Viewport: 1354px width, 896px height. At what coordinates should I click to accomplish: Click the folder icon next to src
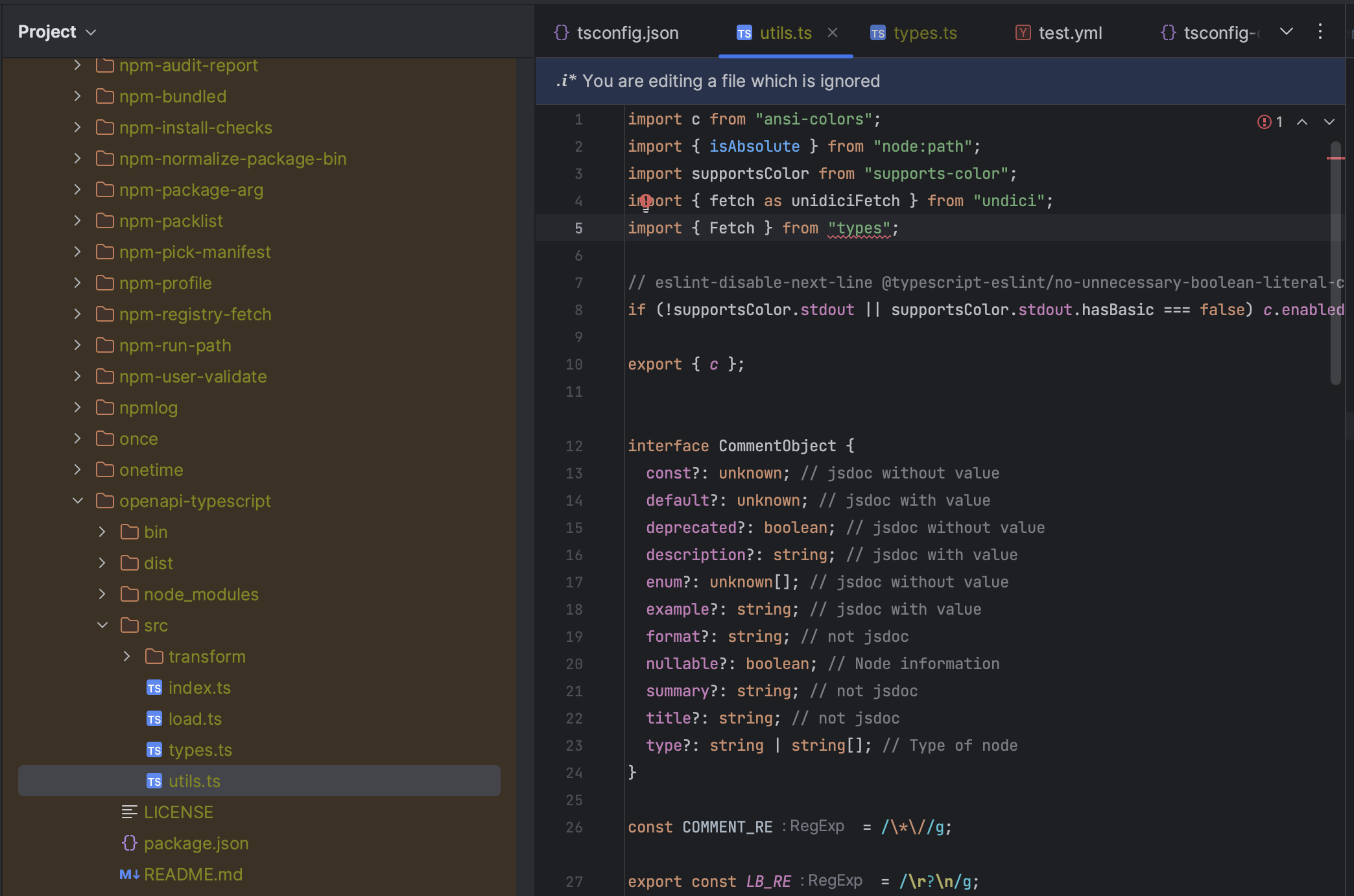coord(129,625)
